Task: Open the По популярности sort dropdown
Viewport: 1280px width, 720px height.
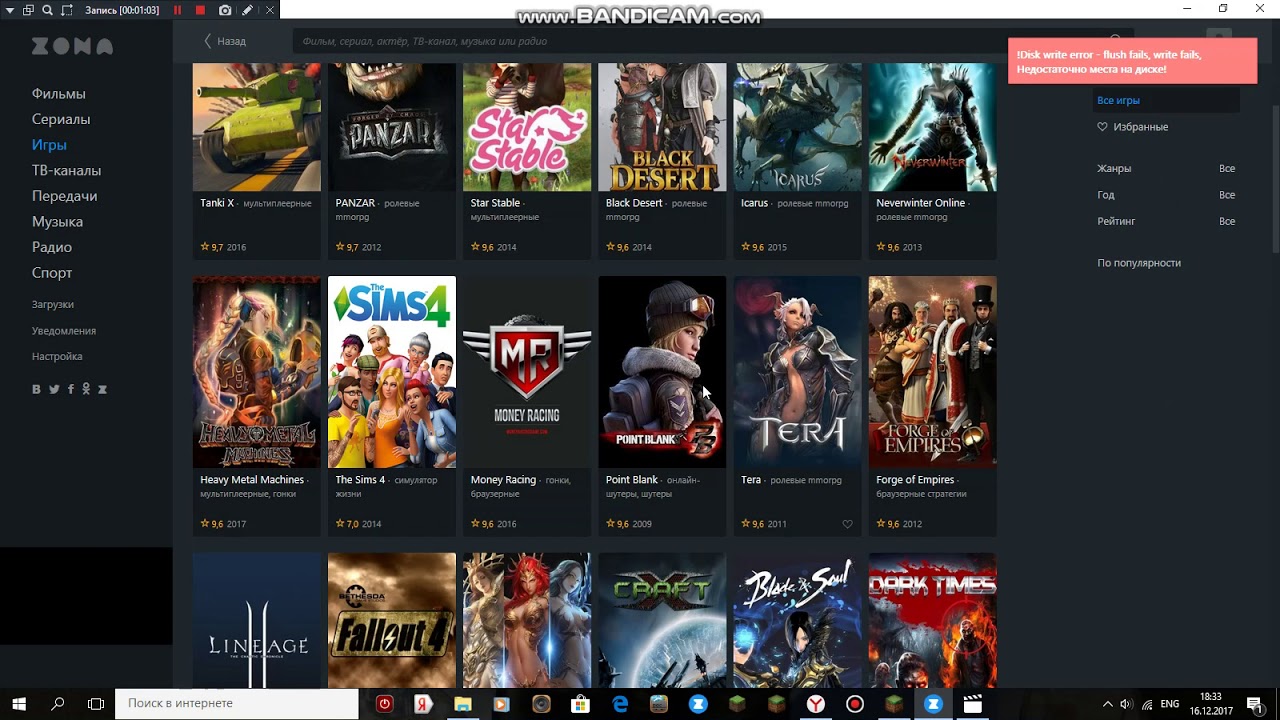Action: (1139, 263)
